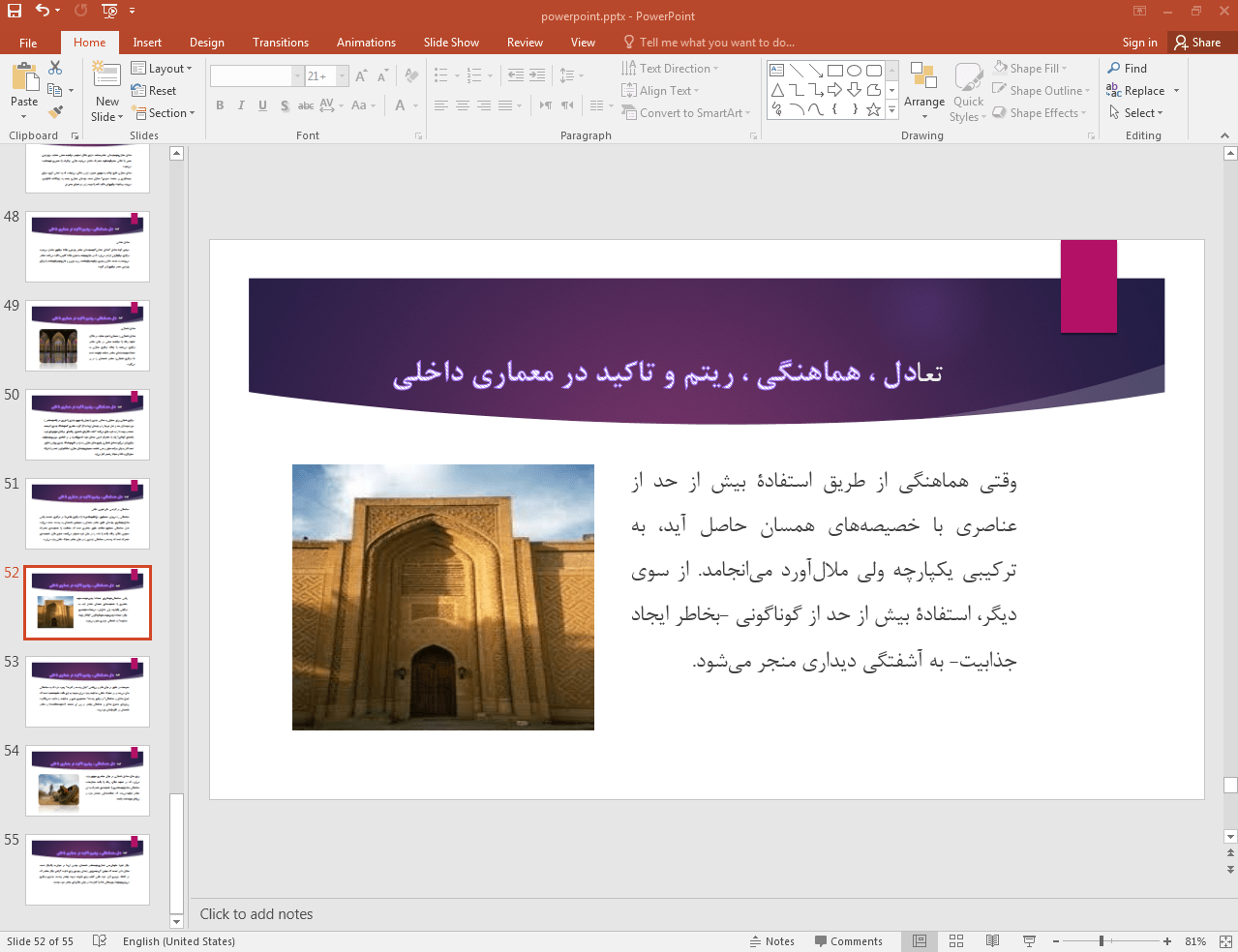Viewport: 1238px width, 952px height.
Task: Open the Align Text dropdown
Action: (x=660, y=91)
